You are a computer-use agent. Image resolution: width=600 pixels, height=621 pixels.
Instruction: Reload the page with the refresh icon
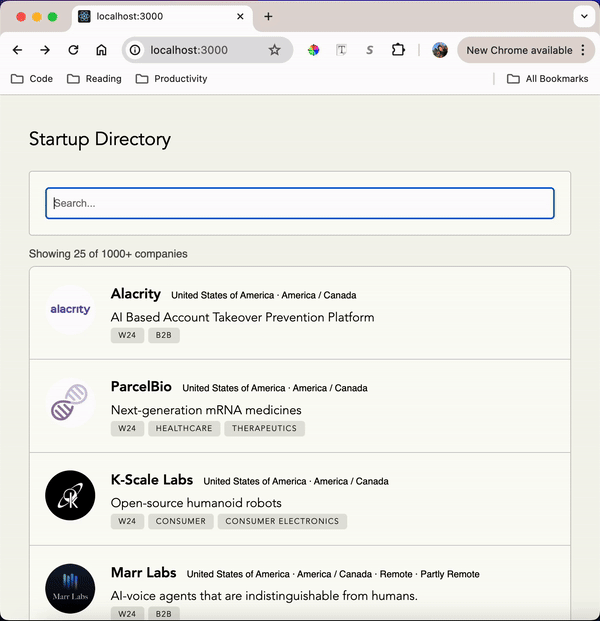[x=73, y=50]
